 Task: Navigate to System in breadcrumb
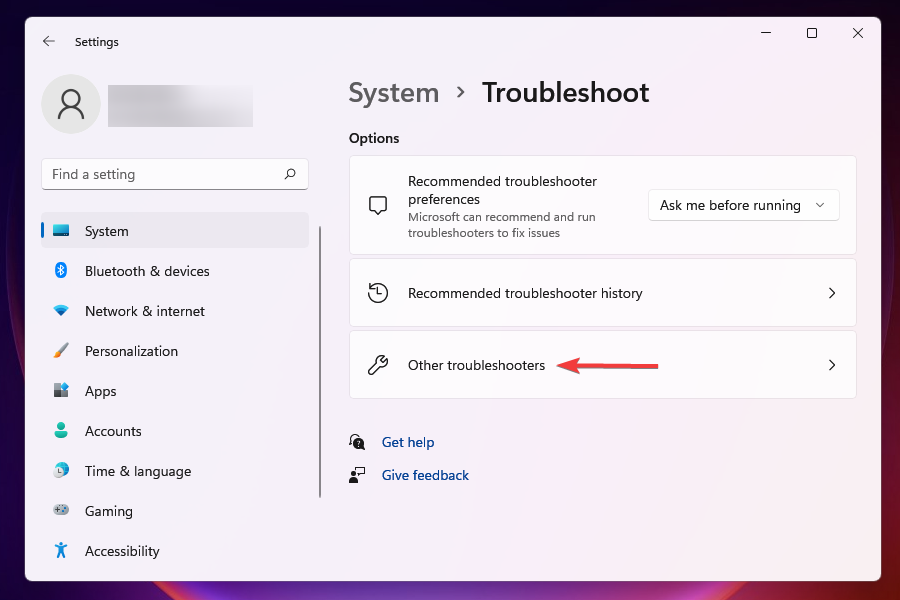pyautogui.click(x=393, y=93)
